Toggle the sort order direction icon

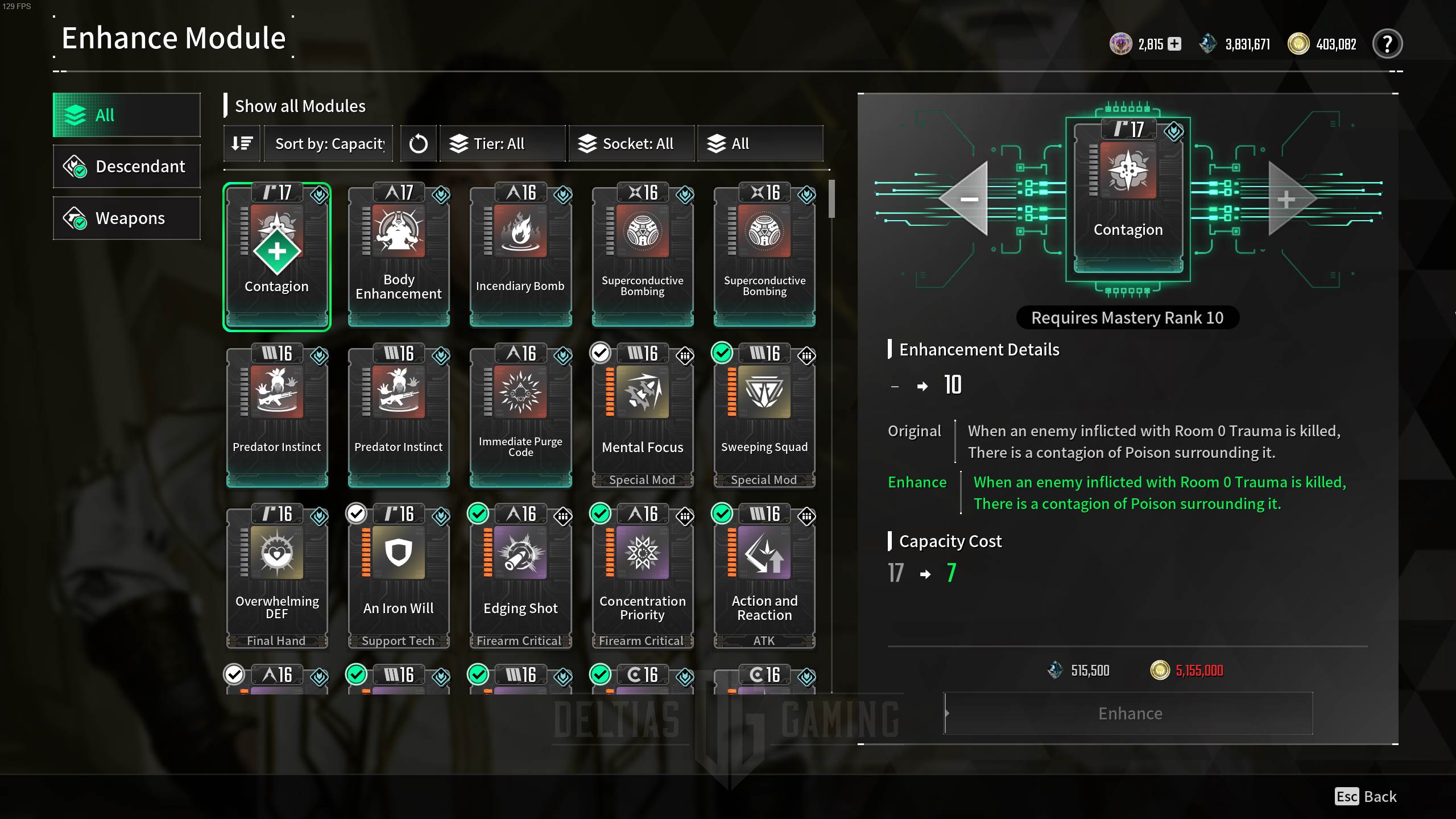pos(242,143)
